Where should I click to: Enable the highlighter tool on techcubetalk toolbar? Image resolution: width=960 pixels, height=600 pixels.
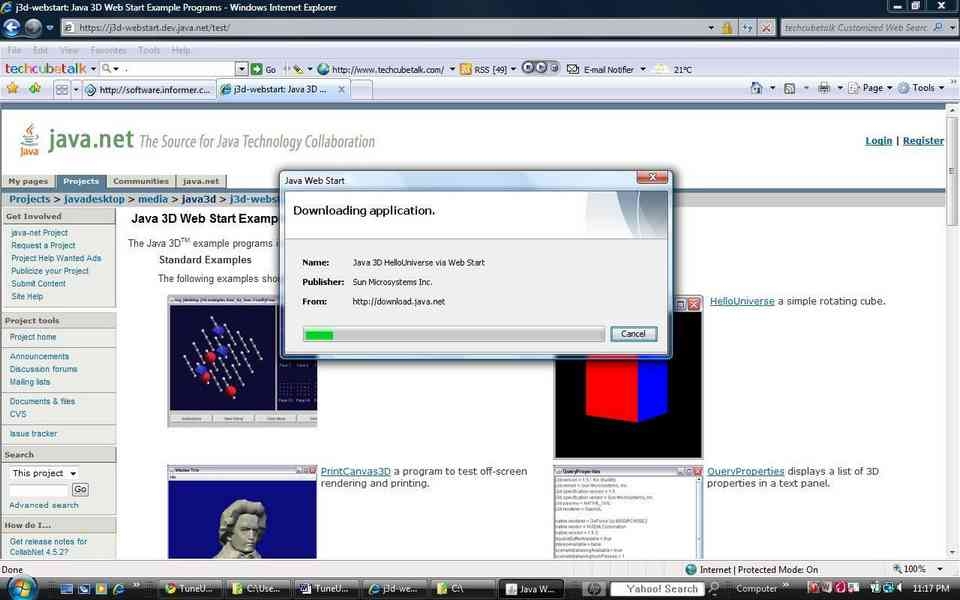tap(298, 70)
